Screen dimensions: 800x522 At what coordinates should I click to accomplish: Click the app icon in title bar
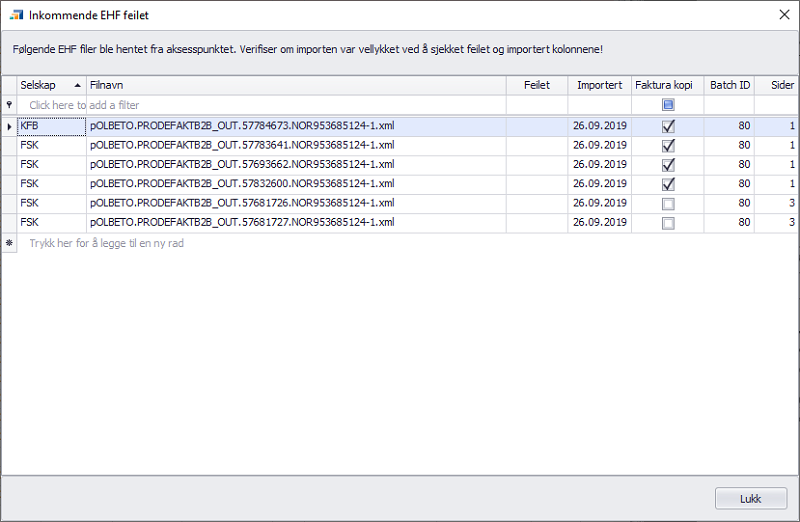click(x=16, y=15)
